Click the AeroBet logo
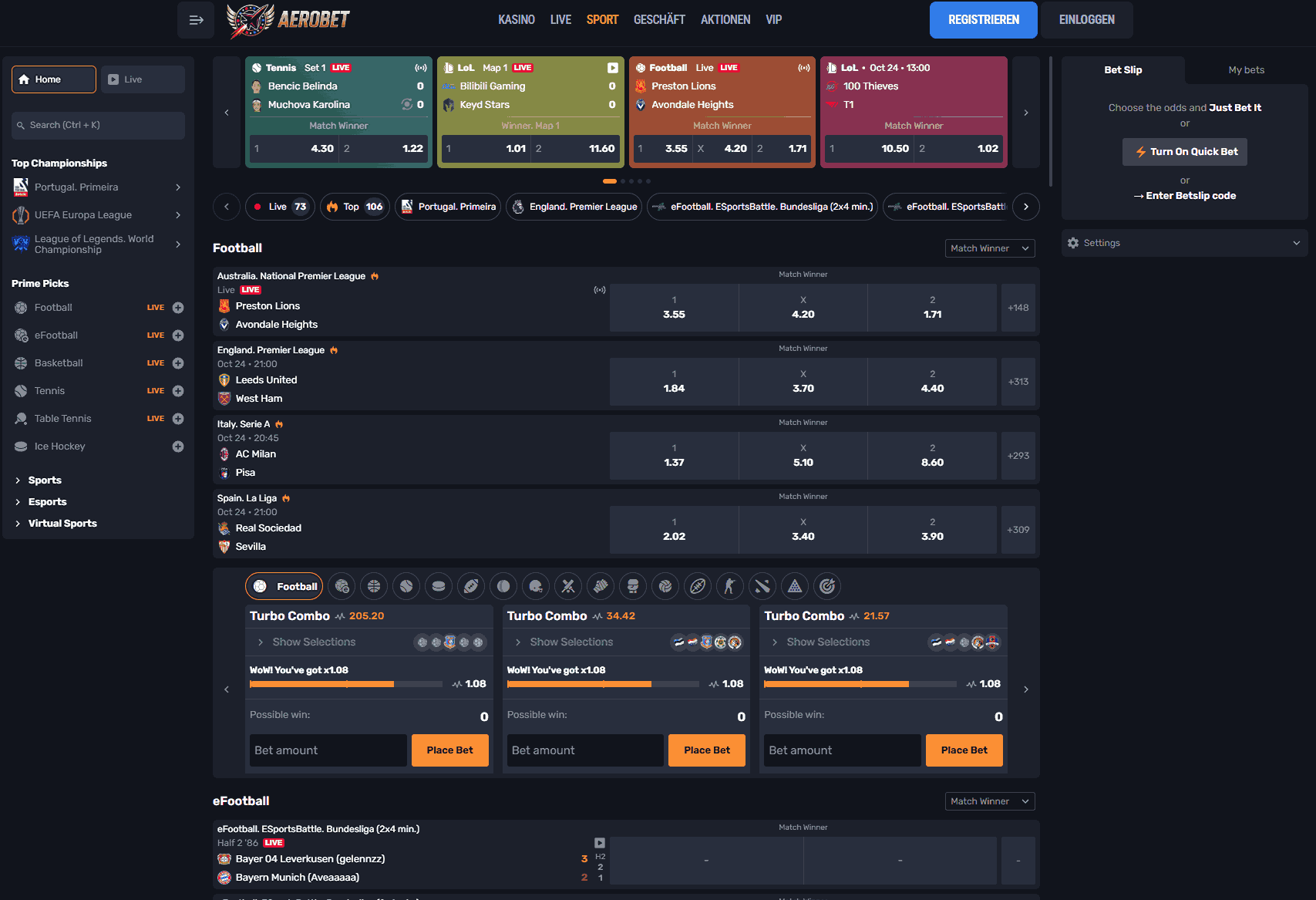Screen dimensions: 1316x900 coord(288,20)
